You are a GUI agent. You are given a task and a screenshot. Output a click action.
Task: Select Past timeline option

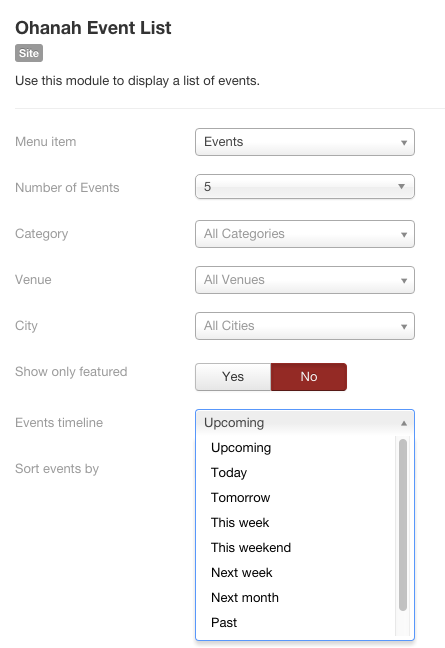296,622
